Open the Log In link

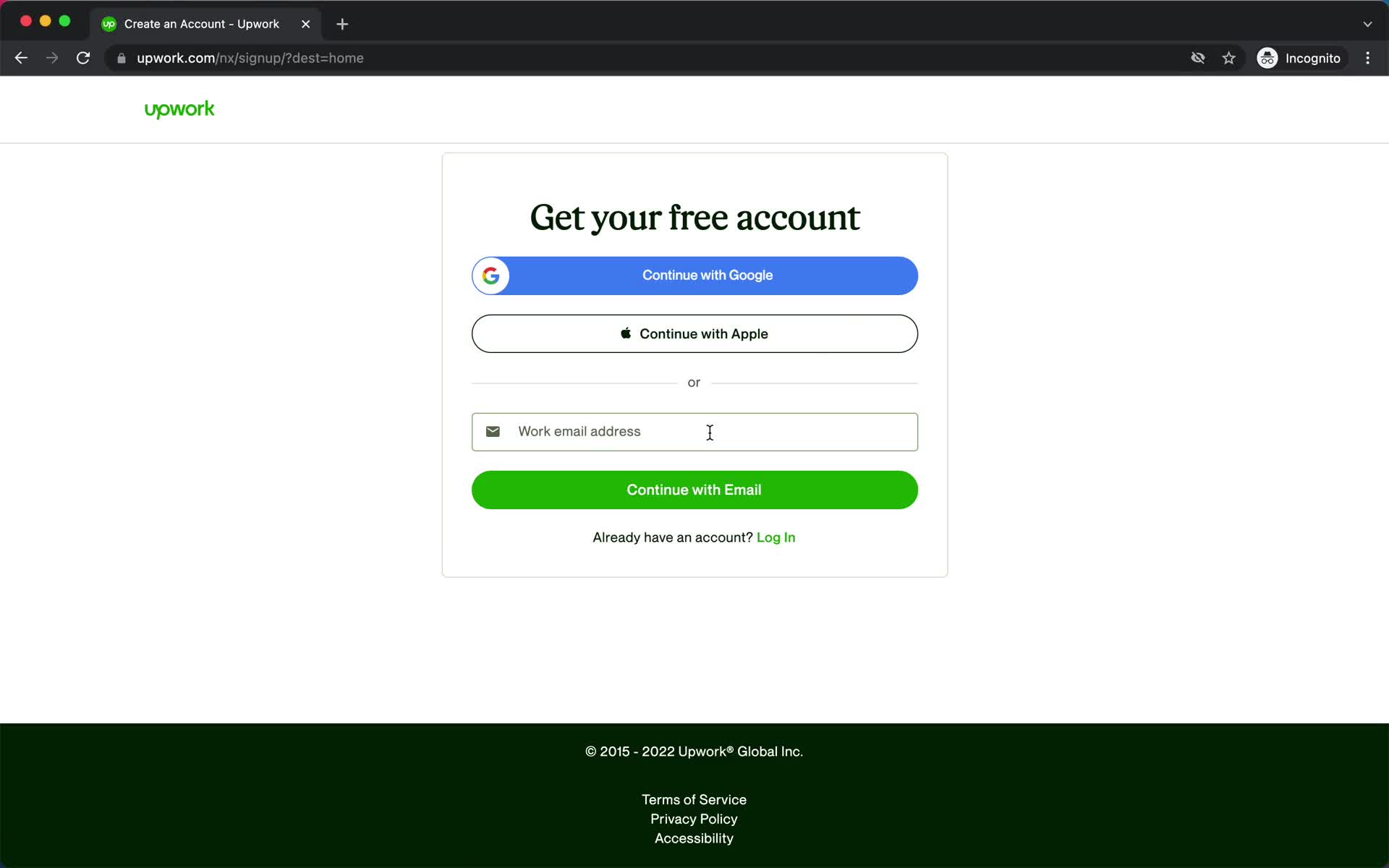pos(776,537)
